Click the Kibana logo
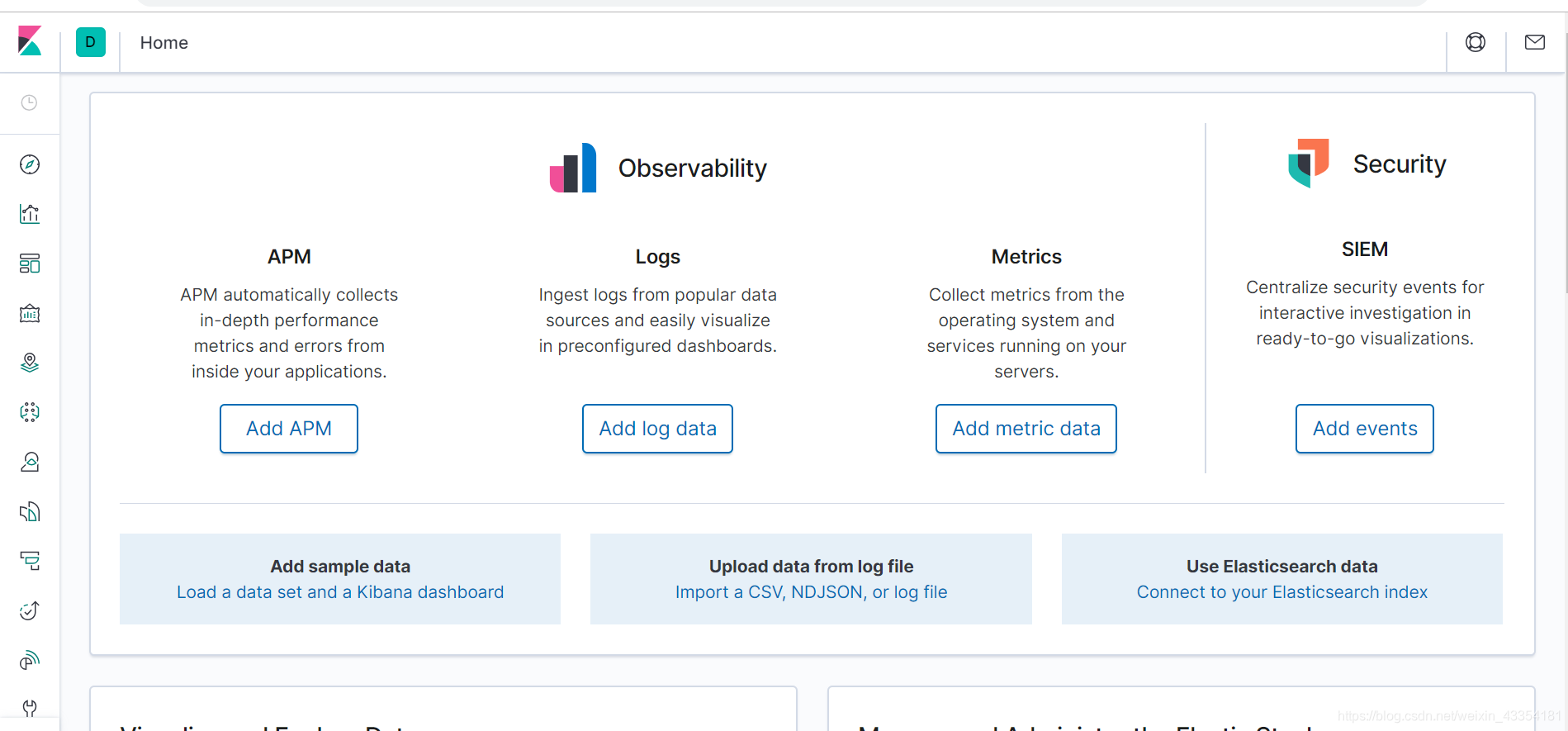The height and width of the screenshot is (731, 1568). (30, 41)
